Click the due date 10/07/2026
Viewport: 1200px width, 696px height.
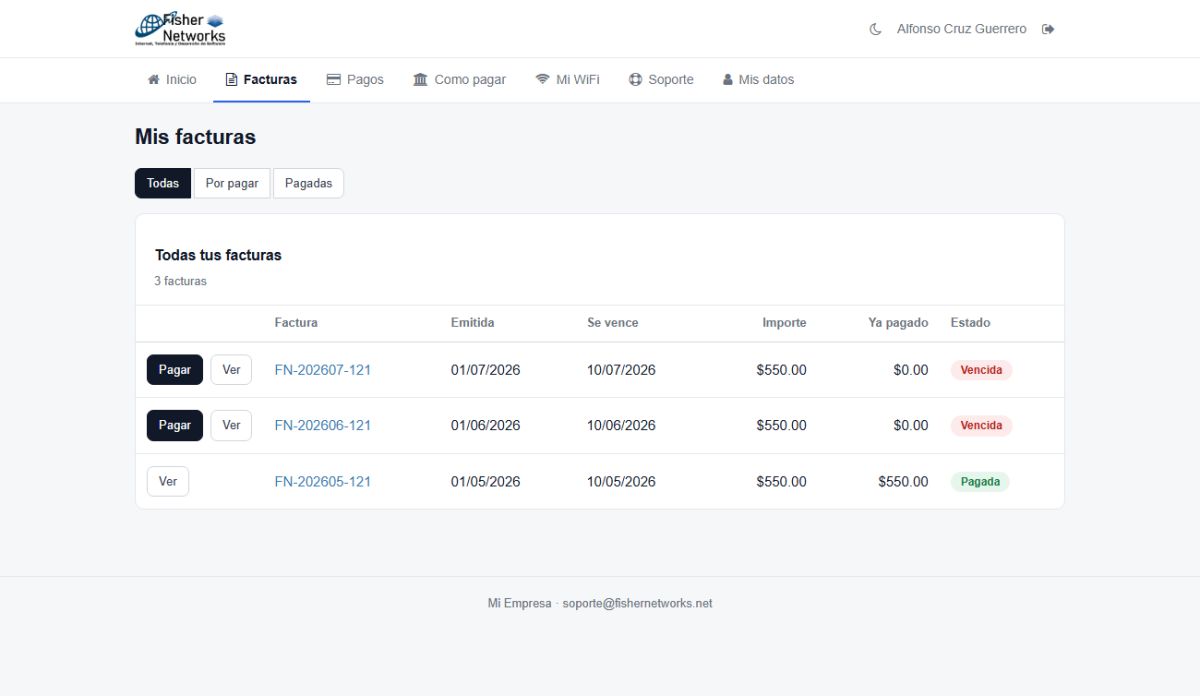pos(621,370)
